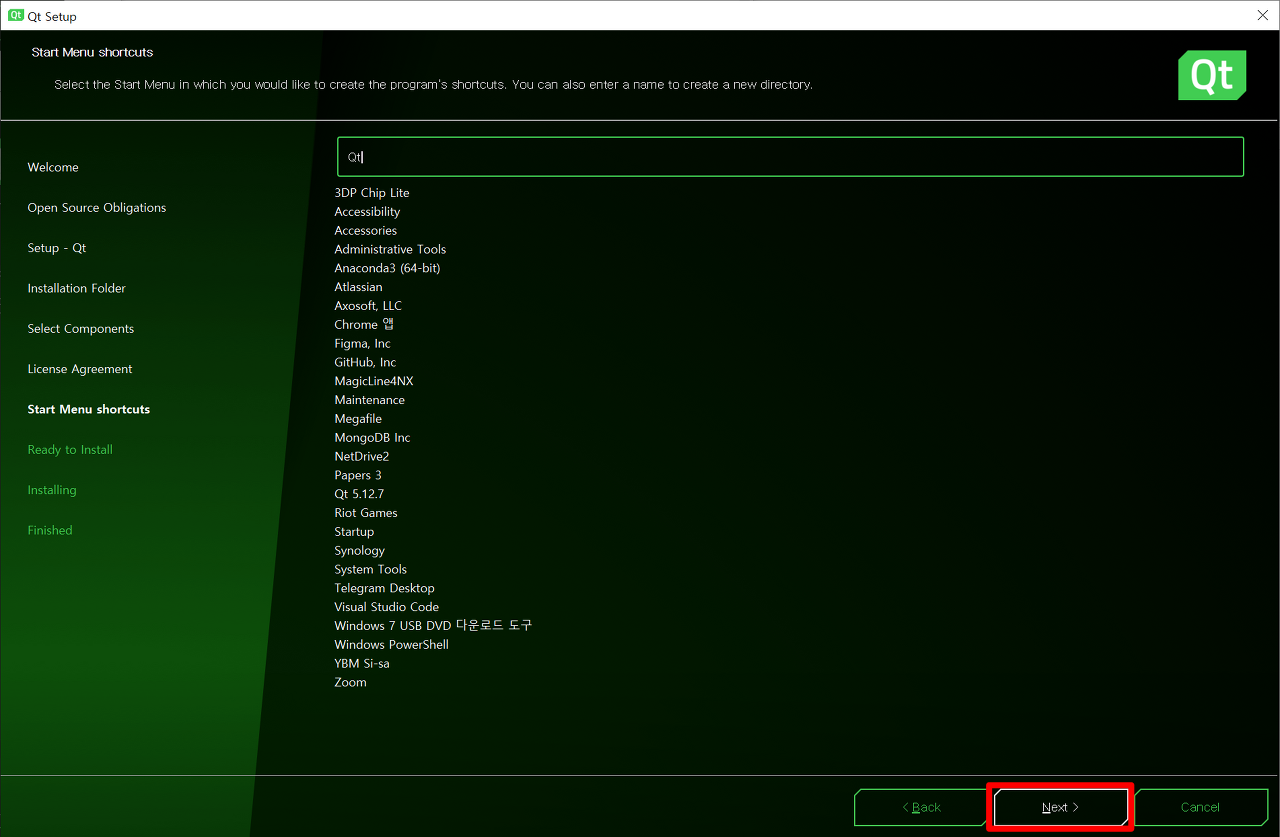The height and width of the screenshot is (837, 1280).
Task: Select Papers 3 entry
Action: [x=358, y=476]
